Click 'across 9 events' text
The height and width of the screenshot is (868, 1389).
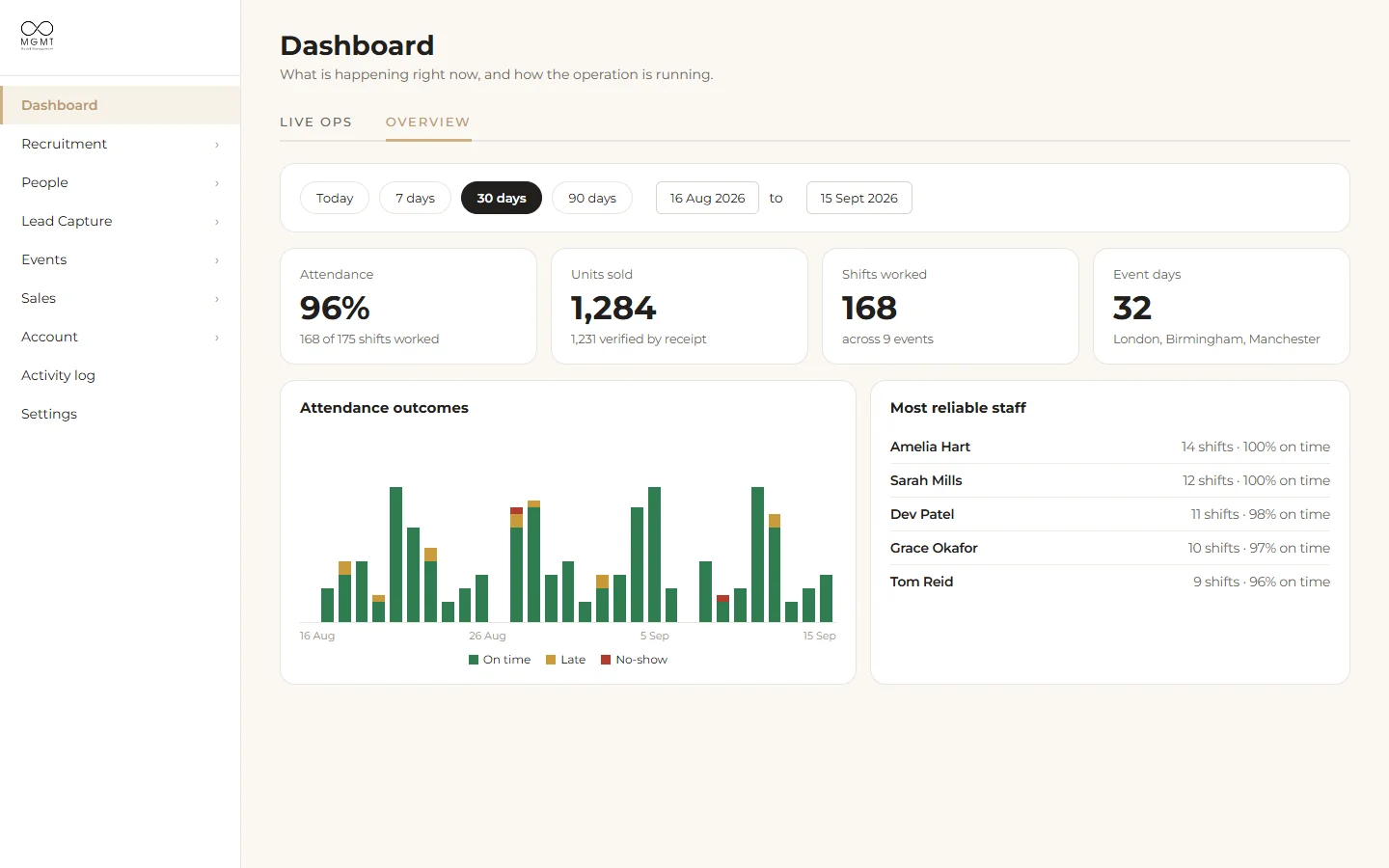[x=887, y=339]
